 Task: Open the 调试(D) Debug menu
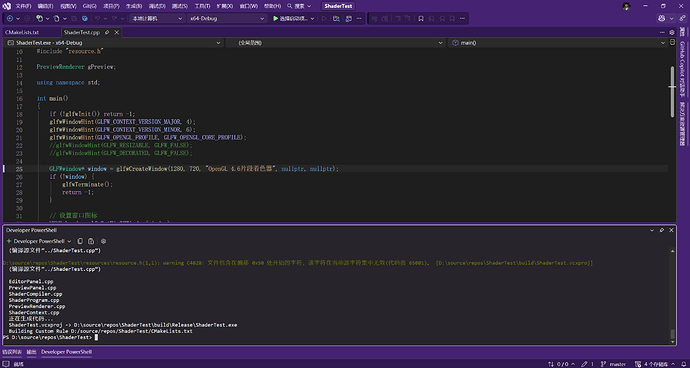click(x=156, y=6)
